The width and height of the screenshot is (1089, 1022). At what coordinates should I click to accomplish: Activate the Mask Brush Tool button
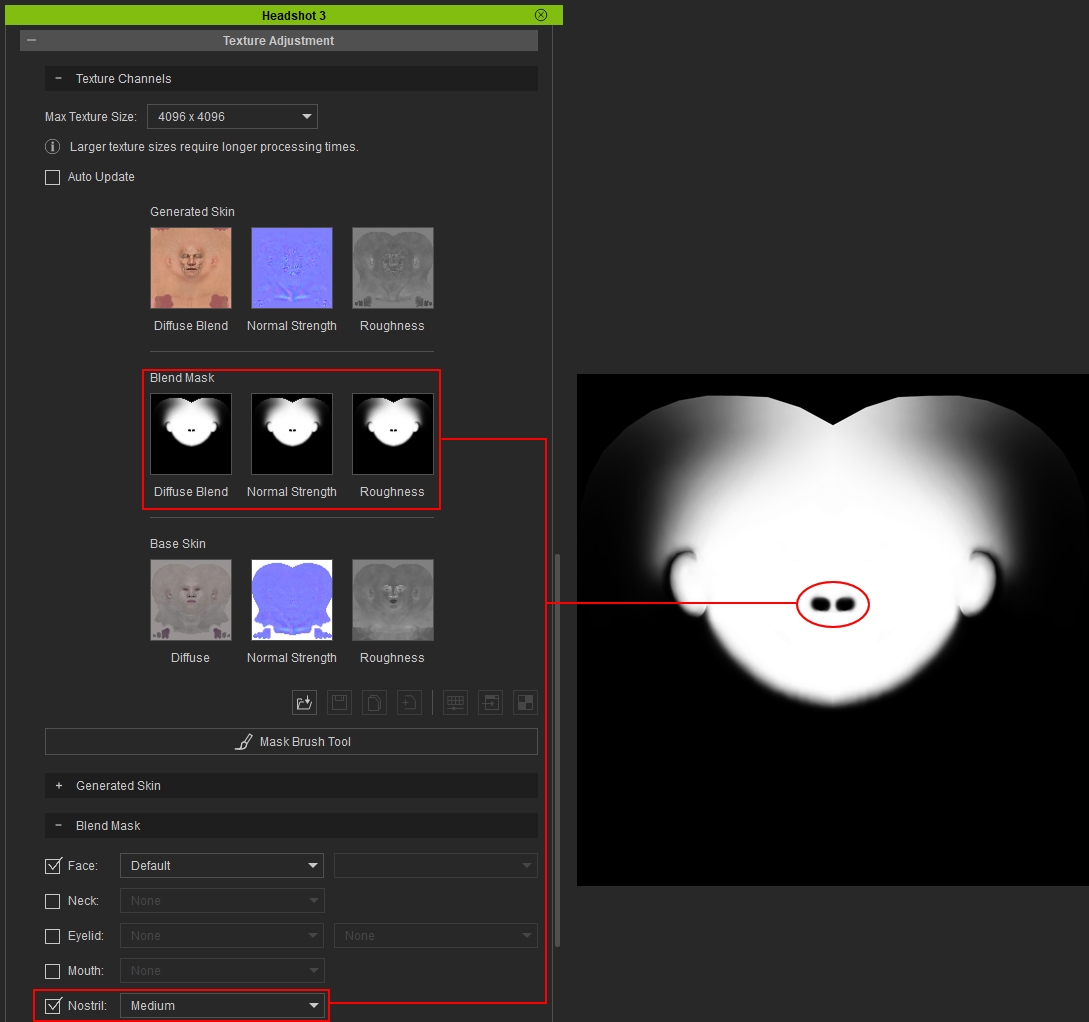[291, 742]
